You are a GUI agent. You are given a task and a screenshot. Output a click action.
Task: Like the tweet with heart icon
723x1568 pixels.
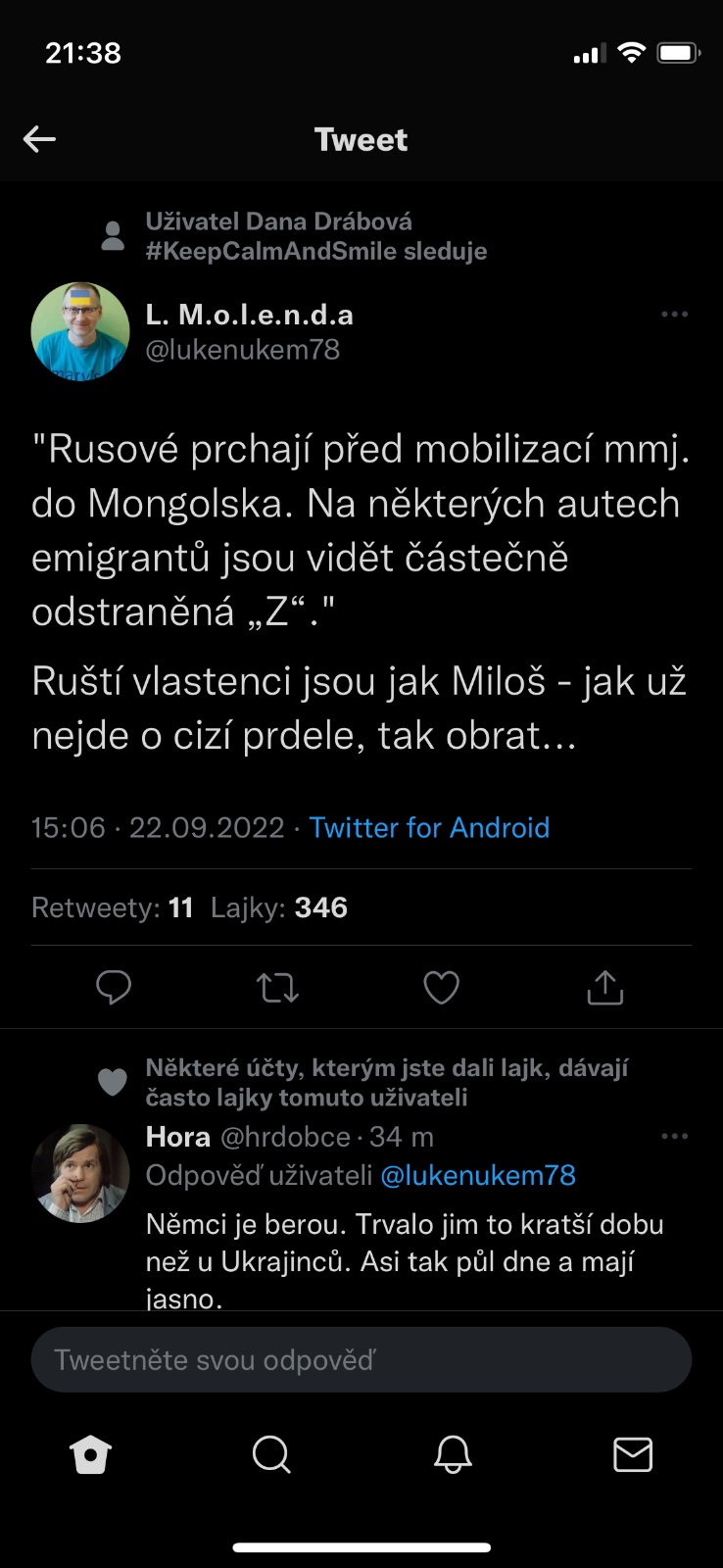pyautogui.click(x=441, y=987)
